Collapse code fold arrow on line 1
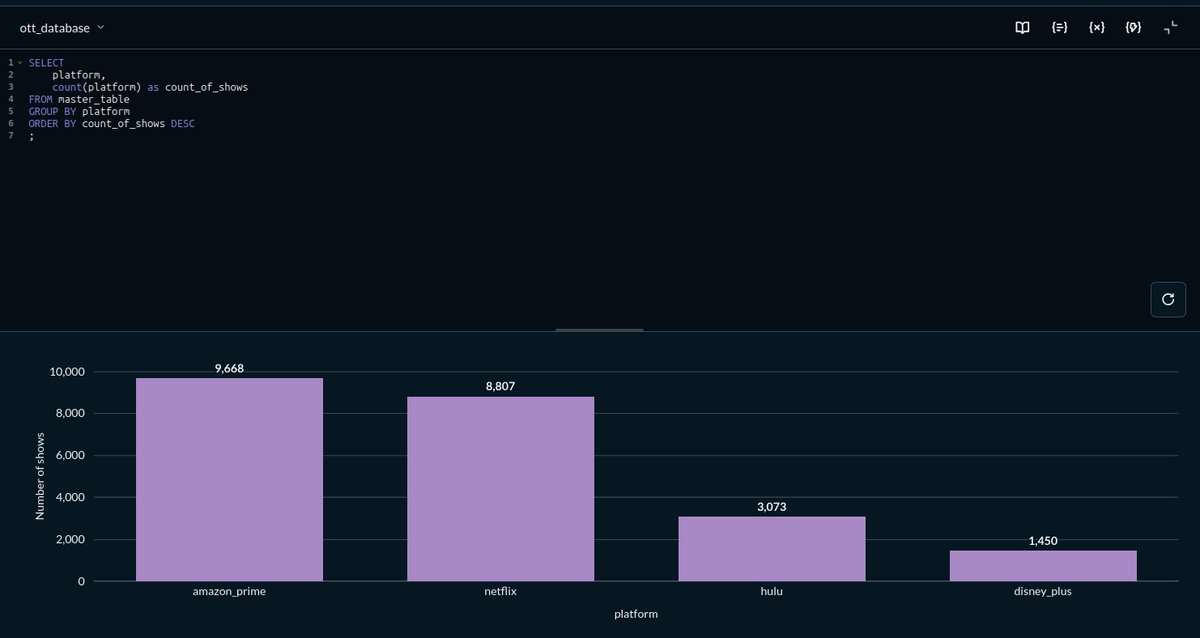Screen dimensions: 1200x638 19,63
